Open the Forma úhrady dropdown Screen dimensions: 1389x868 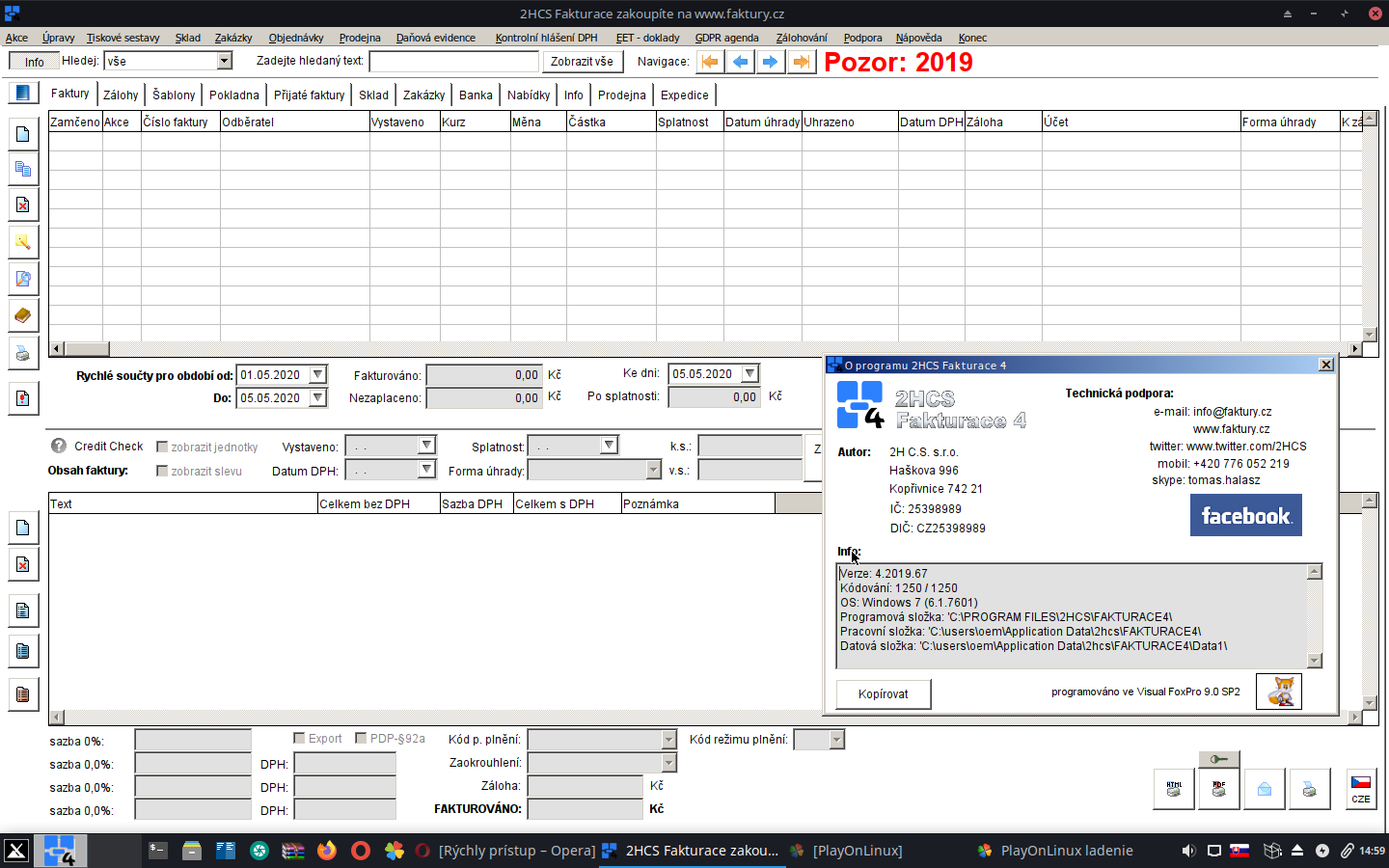653,470
